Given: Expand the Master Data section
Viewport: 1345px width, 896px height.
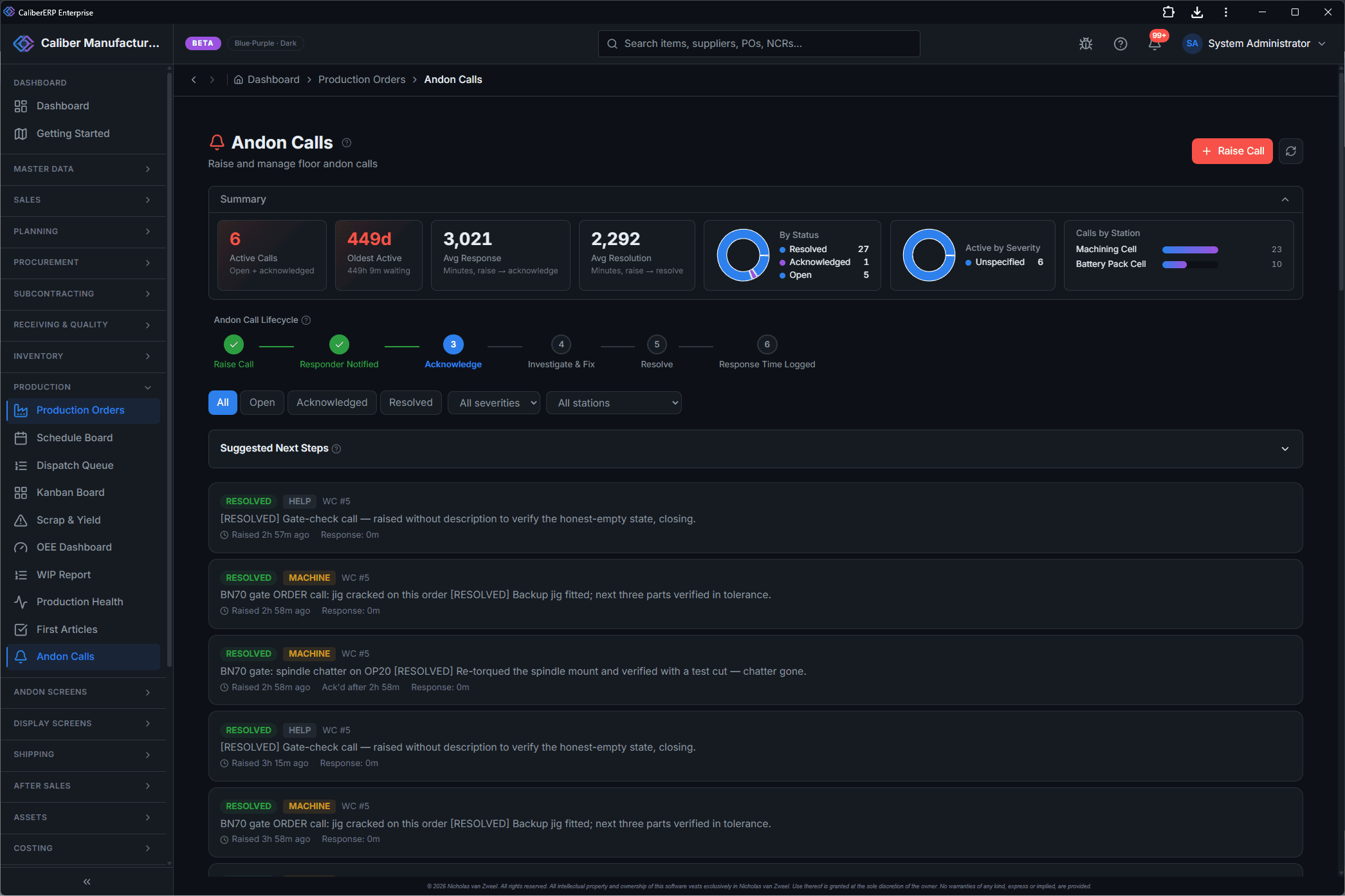Looking at the screenshot, I should [x=83, y=169].
